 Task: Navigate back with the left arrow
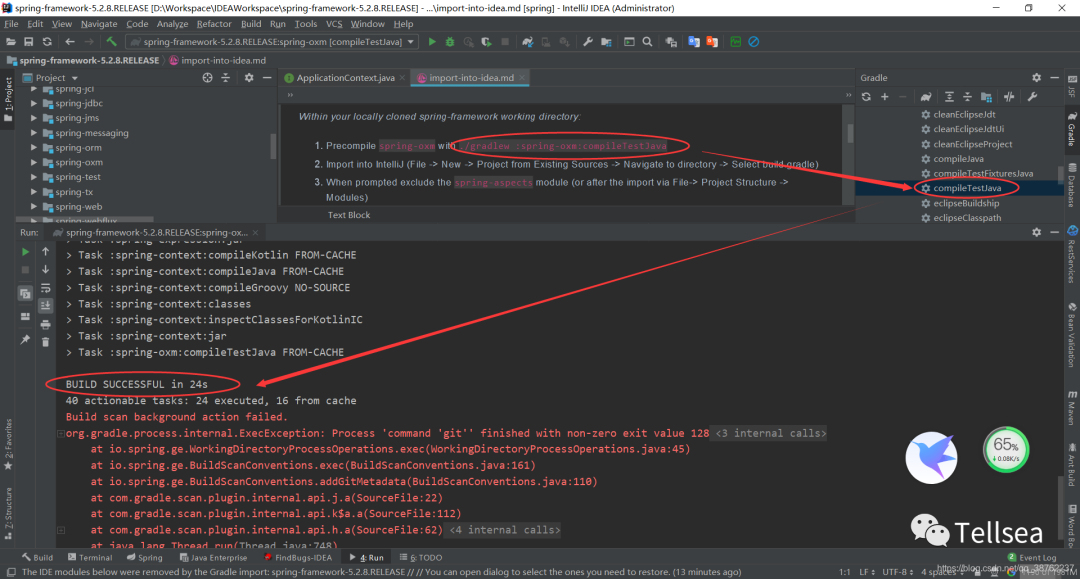[70, 42]
